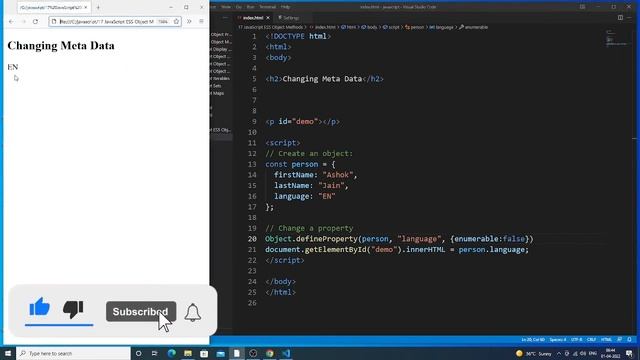Open Cortana circle on the taskbar
Image resolution: width=640 pixels, height=360 pixels.
(138, 353)
